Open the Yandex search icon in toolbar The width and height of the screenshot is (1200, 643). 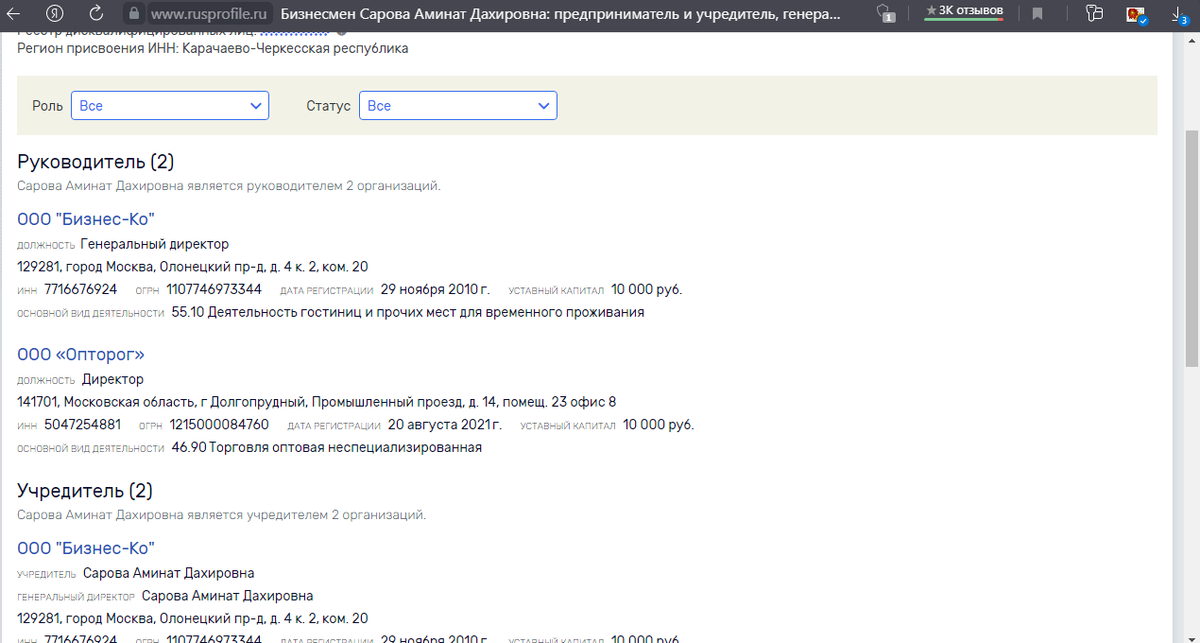pos(55,14)
